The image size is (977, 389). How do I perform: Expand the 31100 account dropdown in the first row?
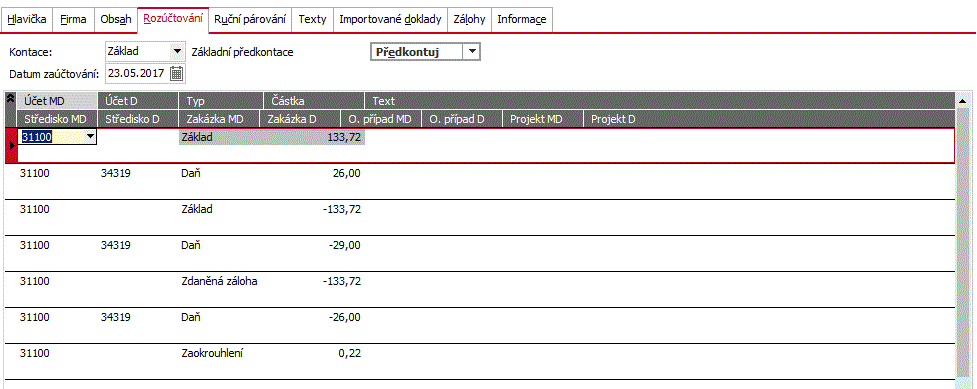tap(90, 137)
